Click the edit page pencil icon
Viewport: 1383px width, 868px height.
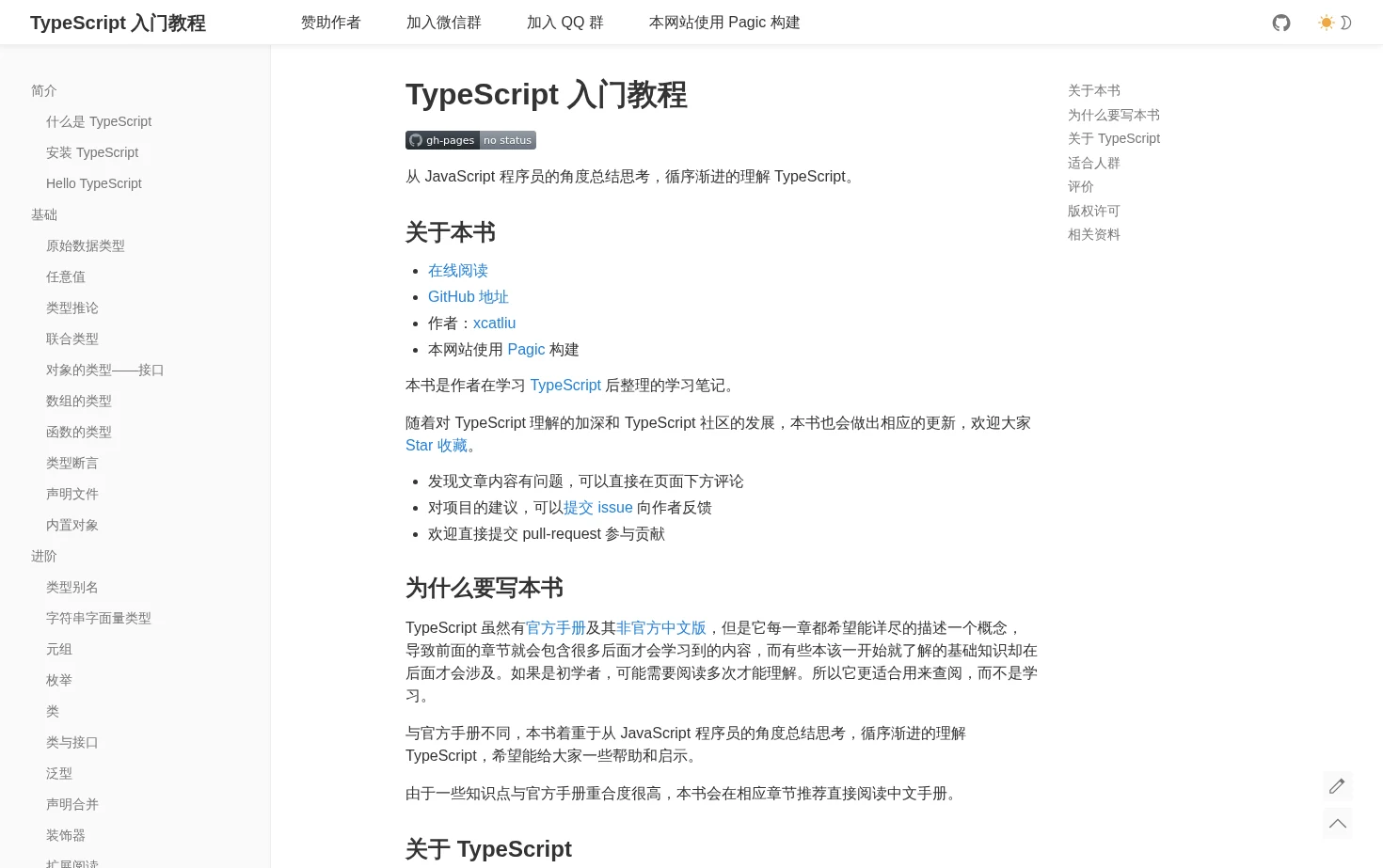(x=1337, y=786)
